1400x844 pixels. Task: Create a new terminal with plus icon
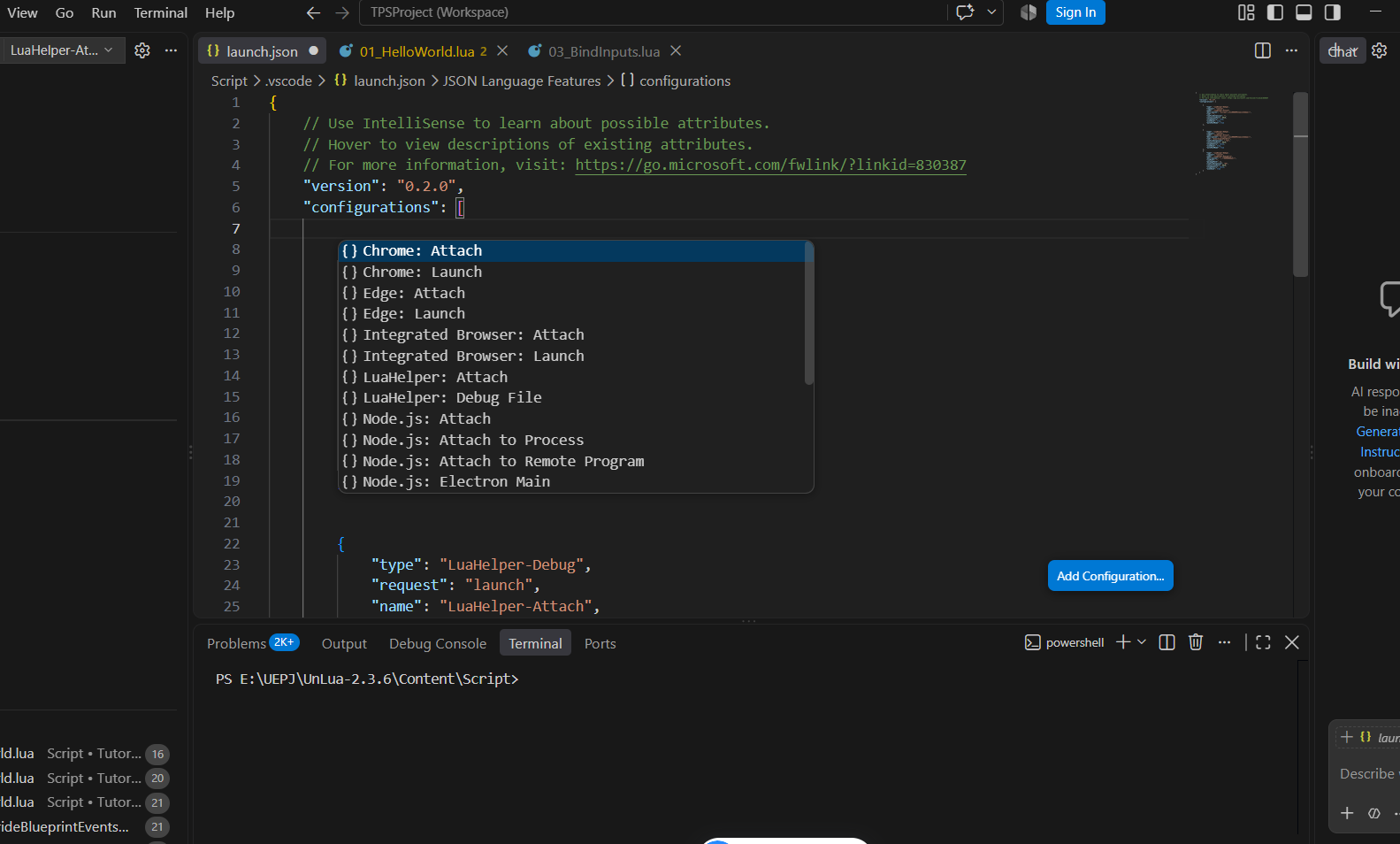tap(1123, 642)
